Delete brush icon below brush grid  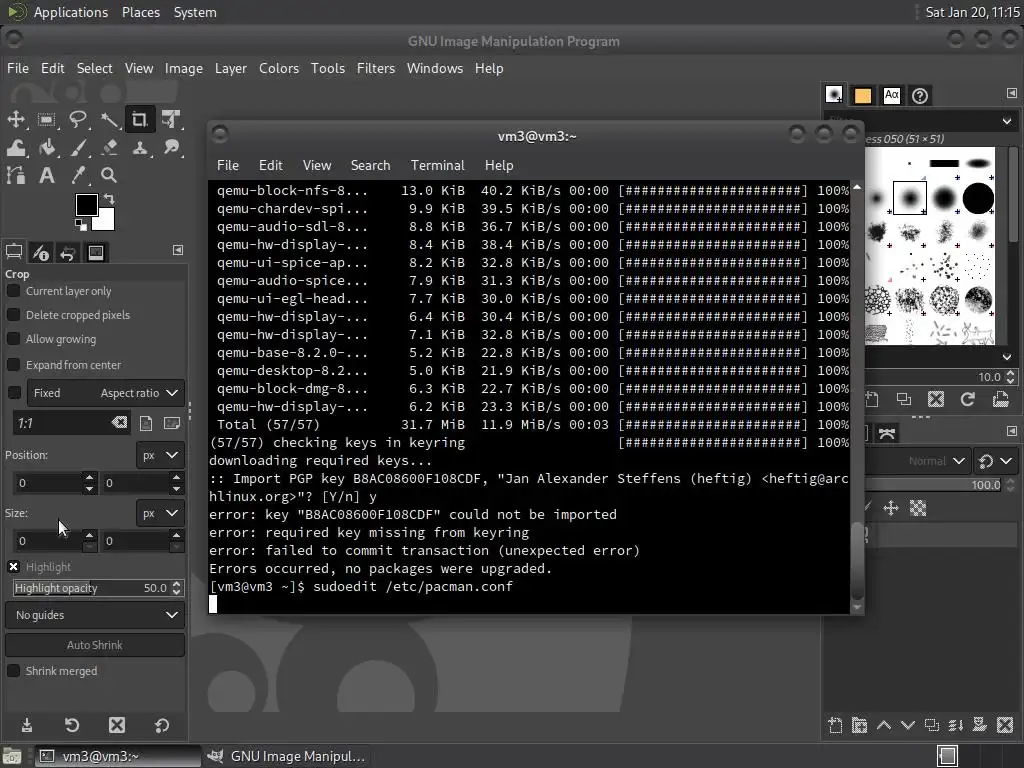click(x=936, y=399)
